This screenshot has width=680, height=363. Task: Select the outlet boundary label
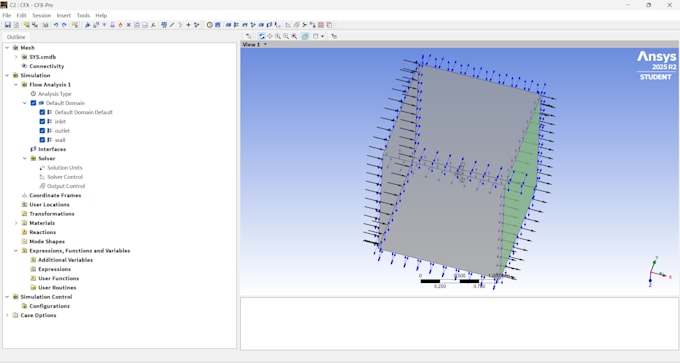tap(62, 131)
